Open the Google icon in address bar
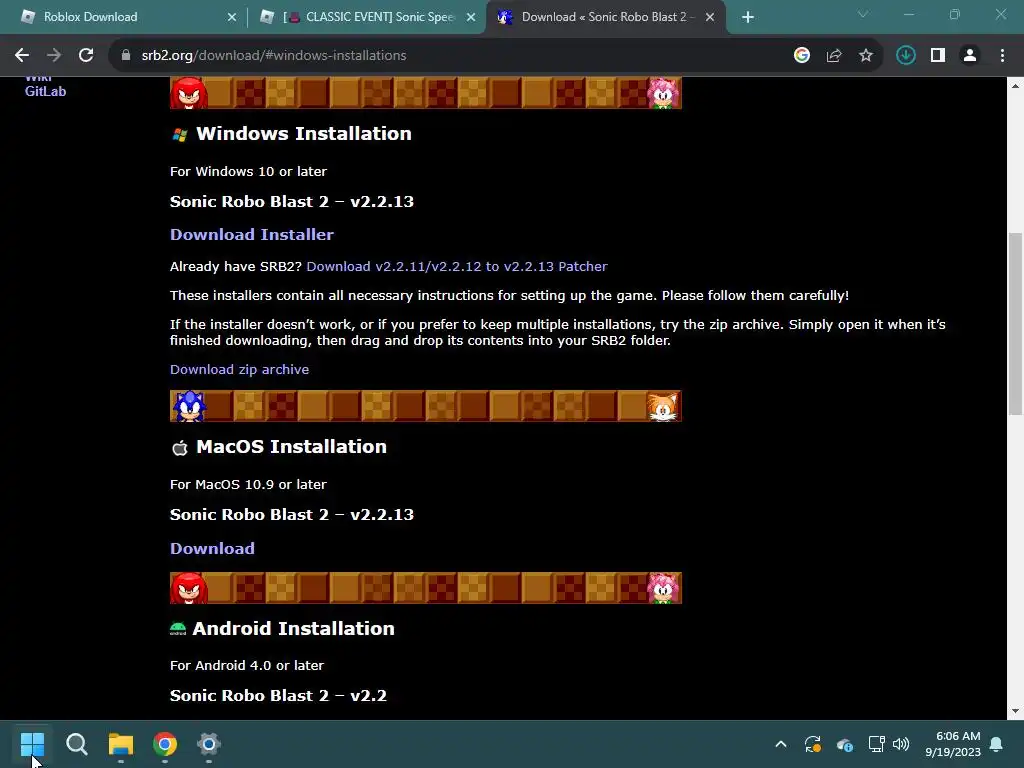The height and width of the screenshot is (768, 1024). click(x=802, y=56)
